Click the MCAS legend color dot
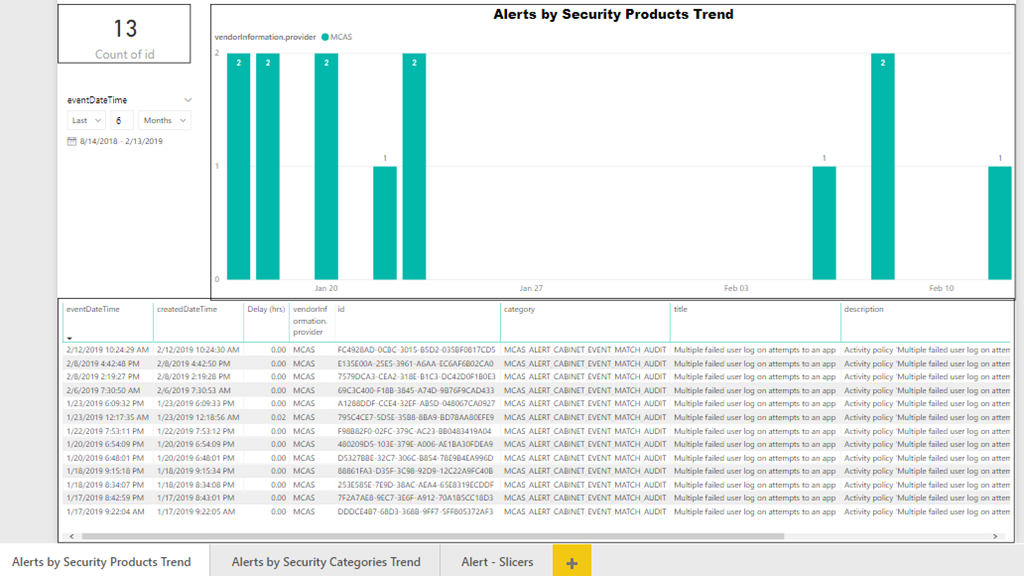This screenshot has width=1024, height=576. pos(325,37)
